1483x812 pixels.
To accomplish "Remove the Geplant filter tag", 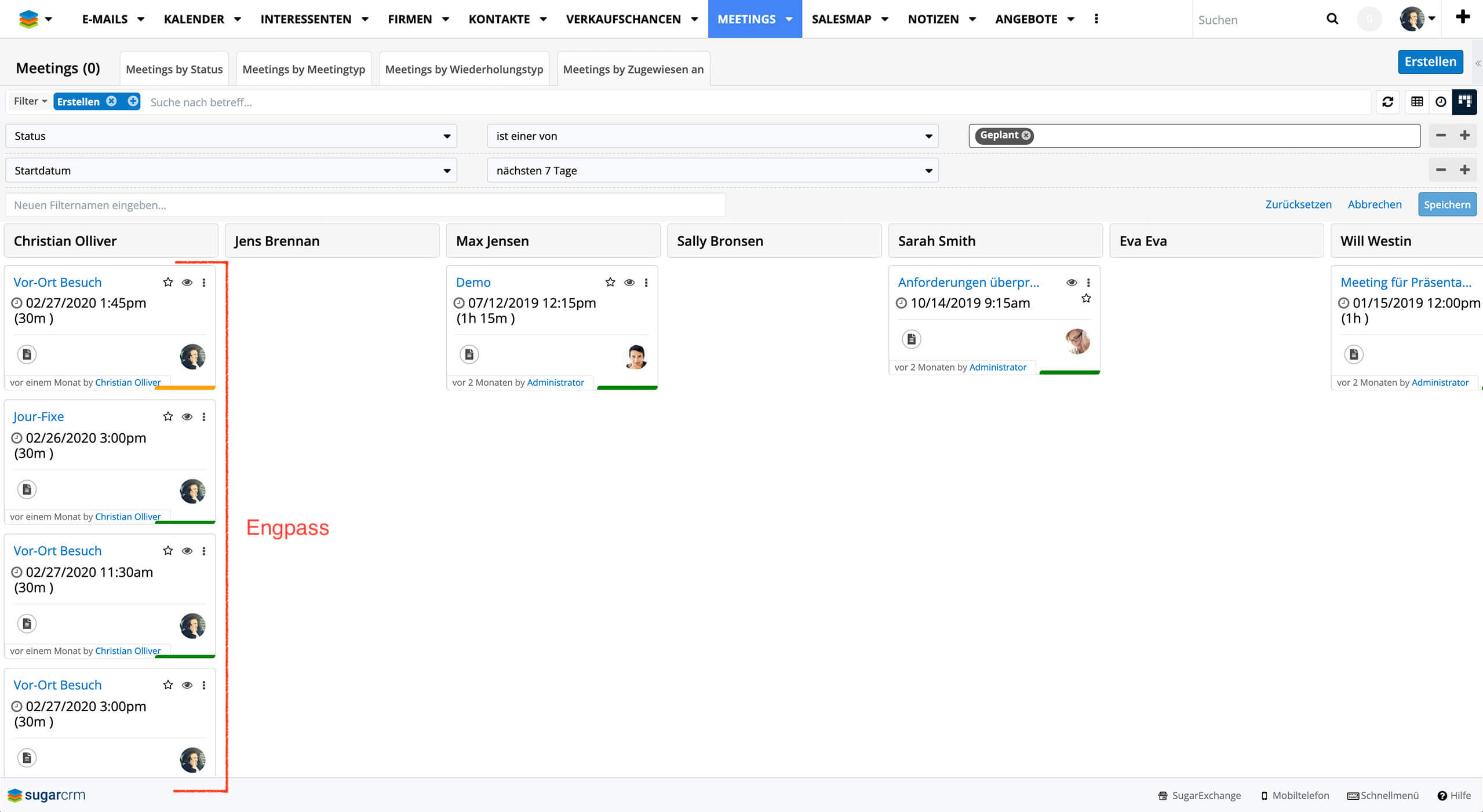I will point(1026,136).
